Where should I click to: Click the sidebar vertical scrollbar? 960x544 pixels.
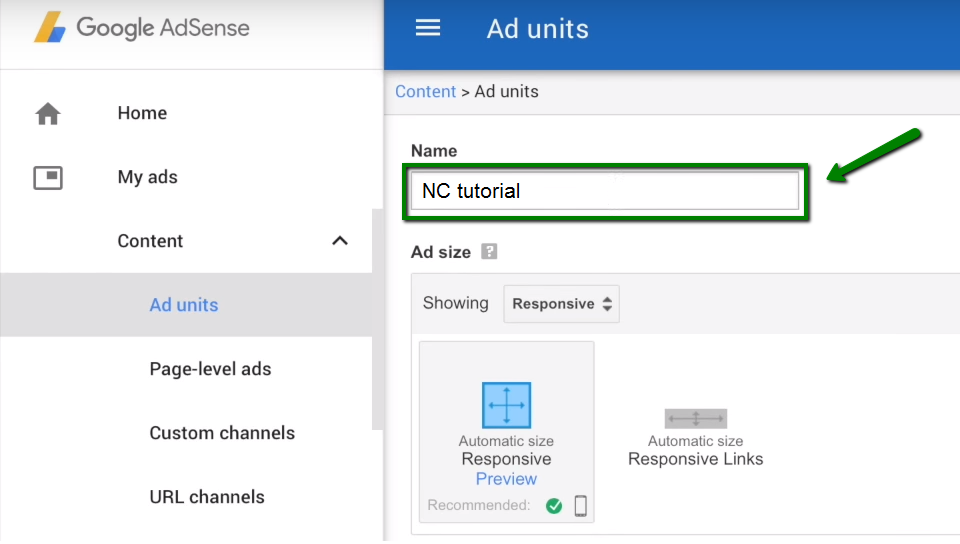pyautogui.click(x=377, y=319)
